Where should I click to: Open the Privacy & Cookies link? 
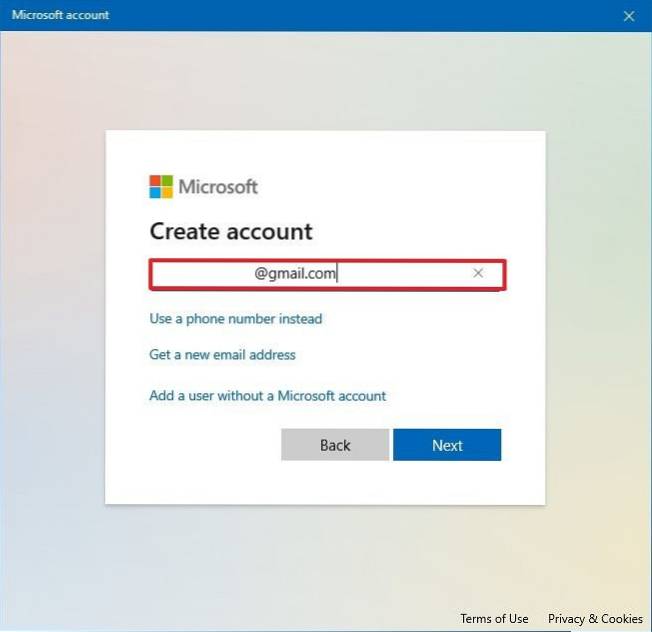pos(595,619)
